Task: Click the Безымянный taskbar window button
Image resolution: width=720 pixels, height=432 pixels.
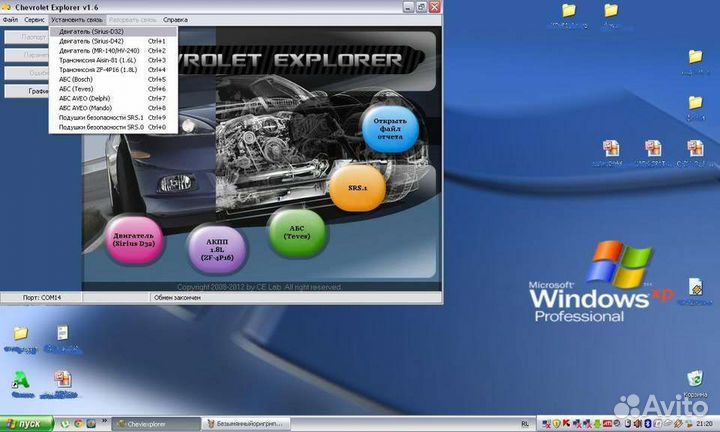Action: [x=252, y=424]
